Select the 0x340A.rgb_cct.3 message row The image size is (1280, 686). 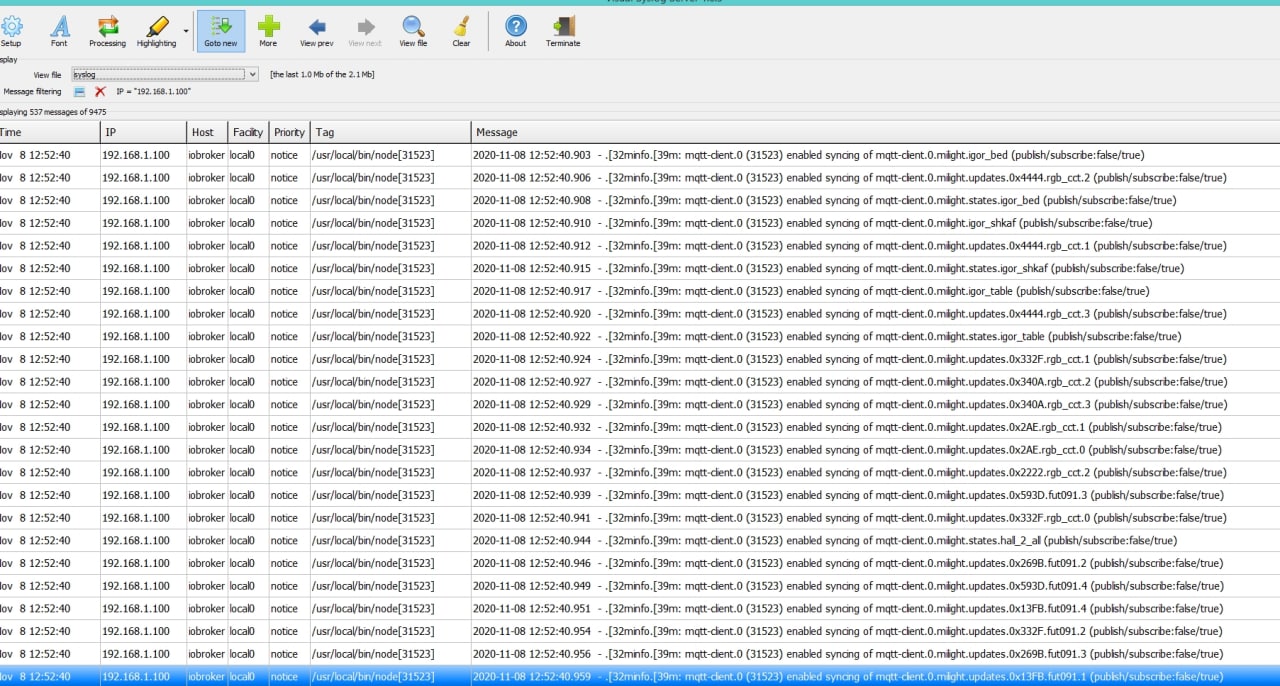(640, 404)
